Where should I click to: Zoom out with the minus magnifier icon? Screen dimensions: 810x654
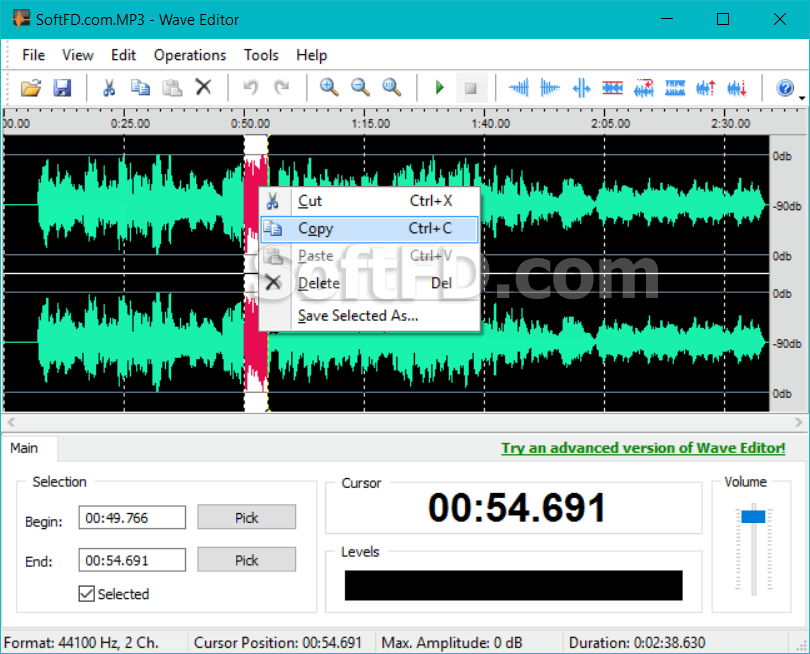point(360,88)
